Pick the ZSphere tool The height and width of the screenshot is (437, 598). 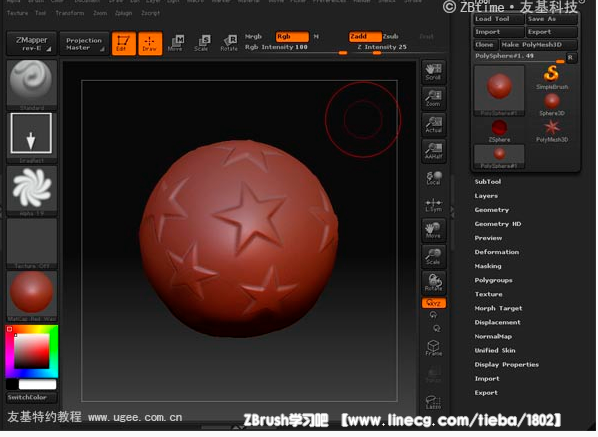tap(499, 131)
